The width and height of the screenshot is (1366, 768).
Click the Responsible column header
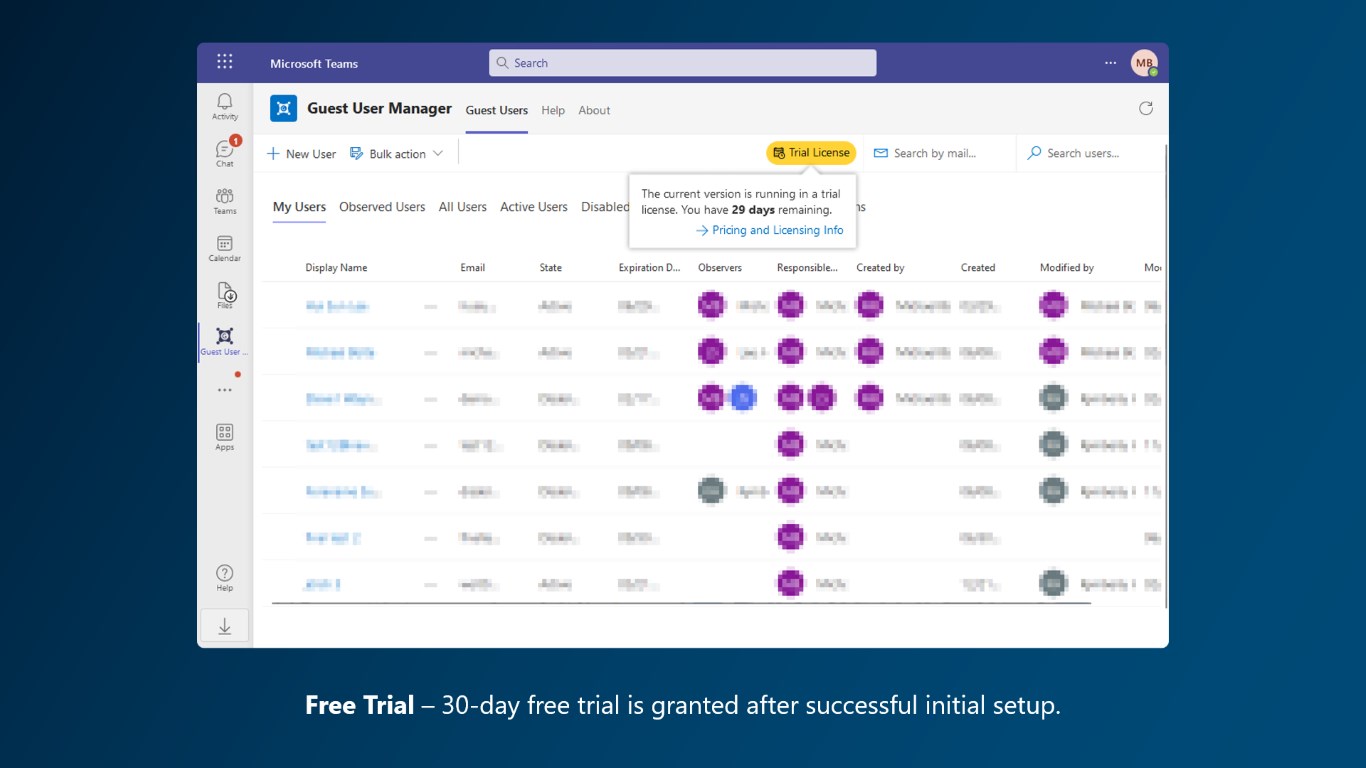807,268
